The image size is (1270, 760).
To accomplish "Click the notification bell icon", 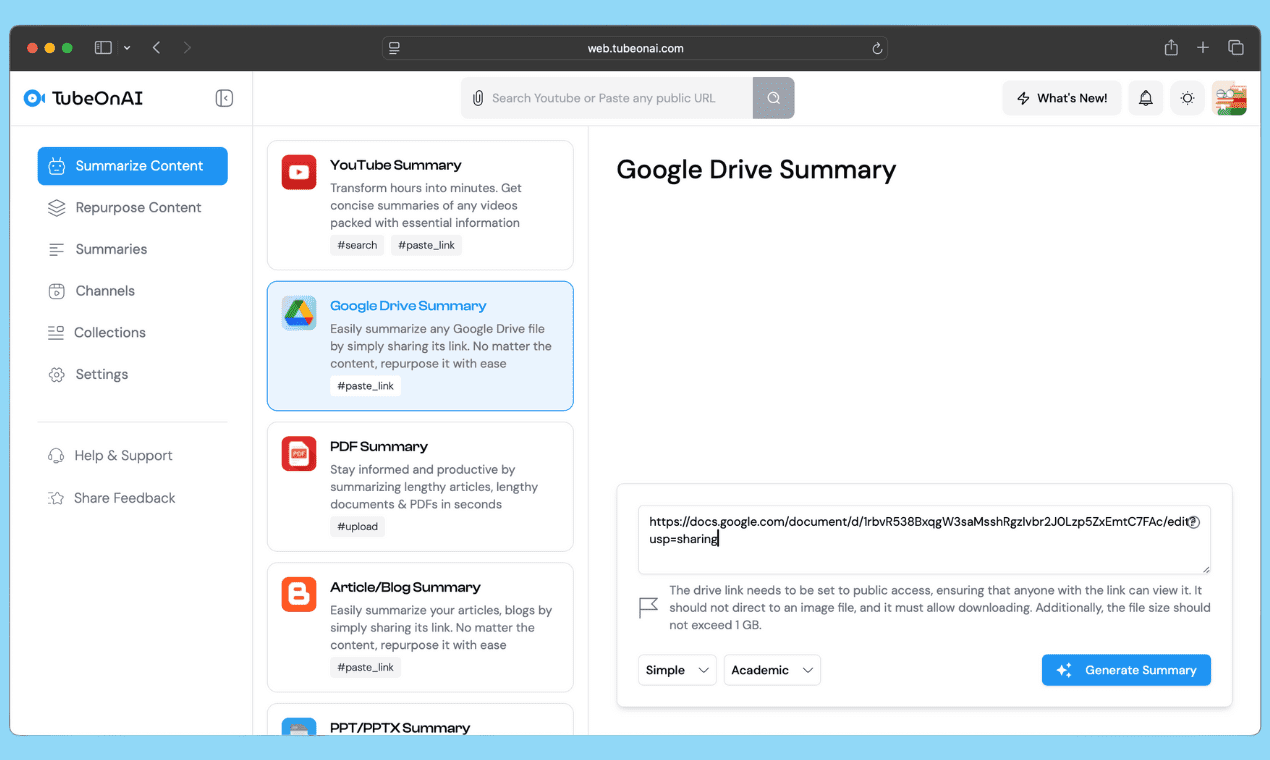I will coord(1146,98).
